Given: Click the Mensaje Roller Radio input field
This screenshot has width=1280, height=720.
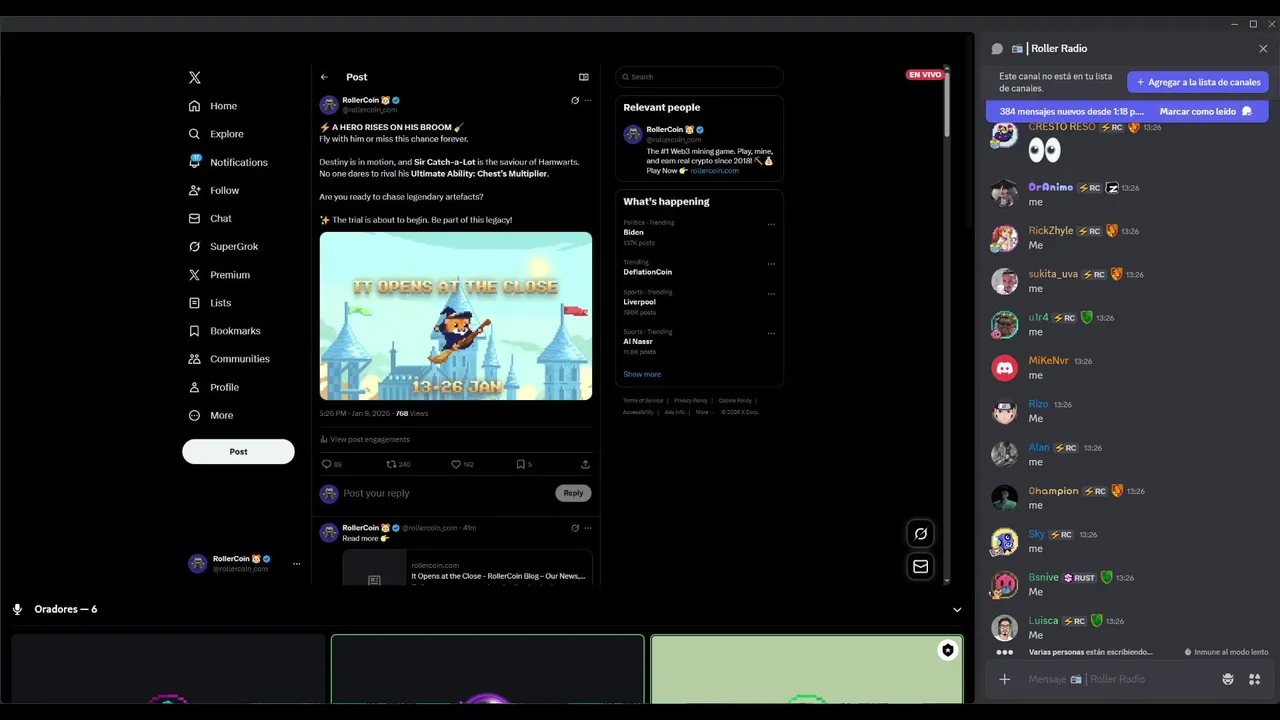Looking at the screenshot, I should click(1120, 679).
